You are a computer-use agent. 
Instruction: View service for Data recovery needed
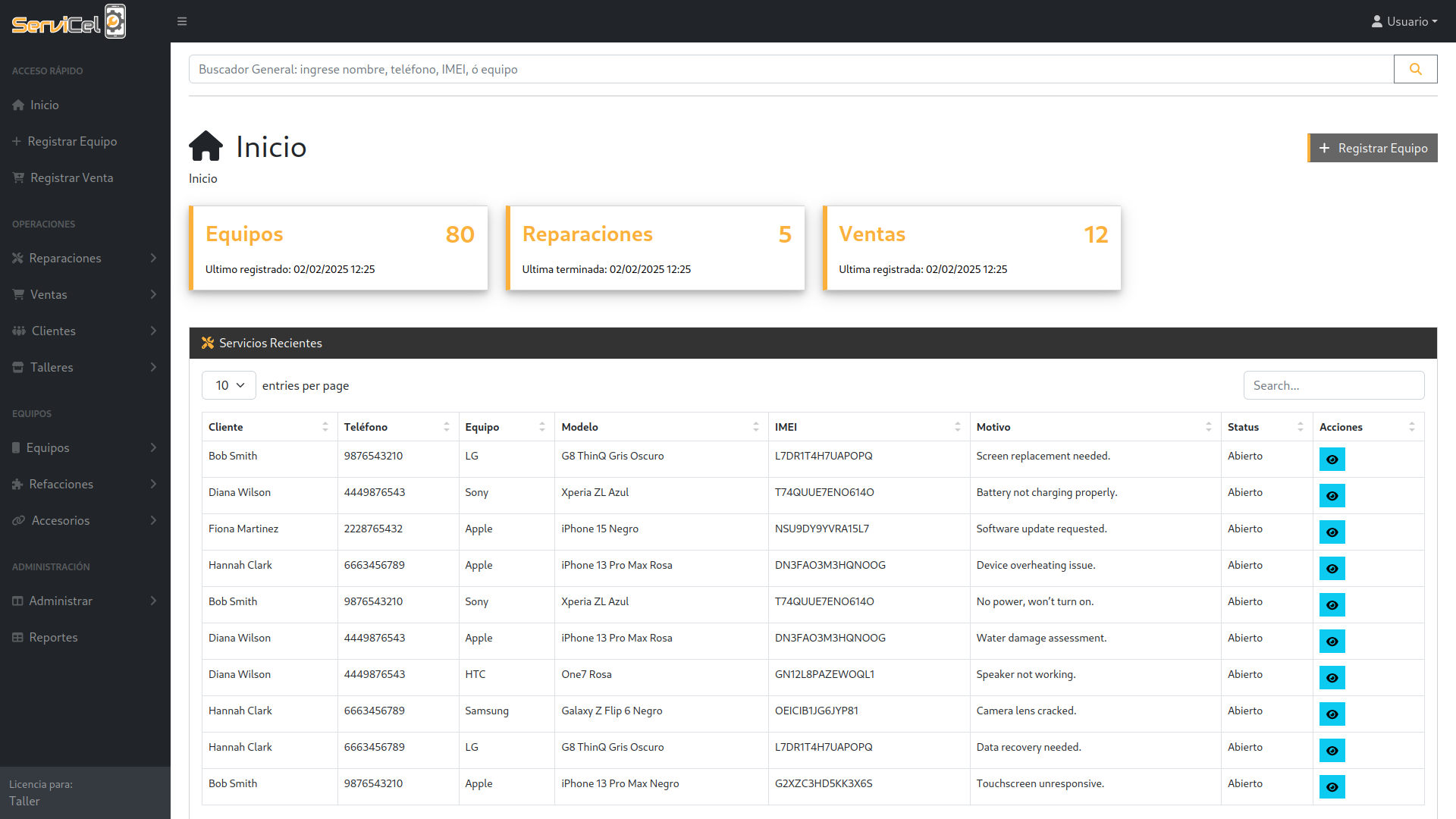[1332, 751]
